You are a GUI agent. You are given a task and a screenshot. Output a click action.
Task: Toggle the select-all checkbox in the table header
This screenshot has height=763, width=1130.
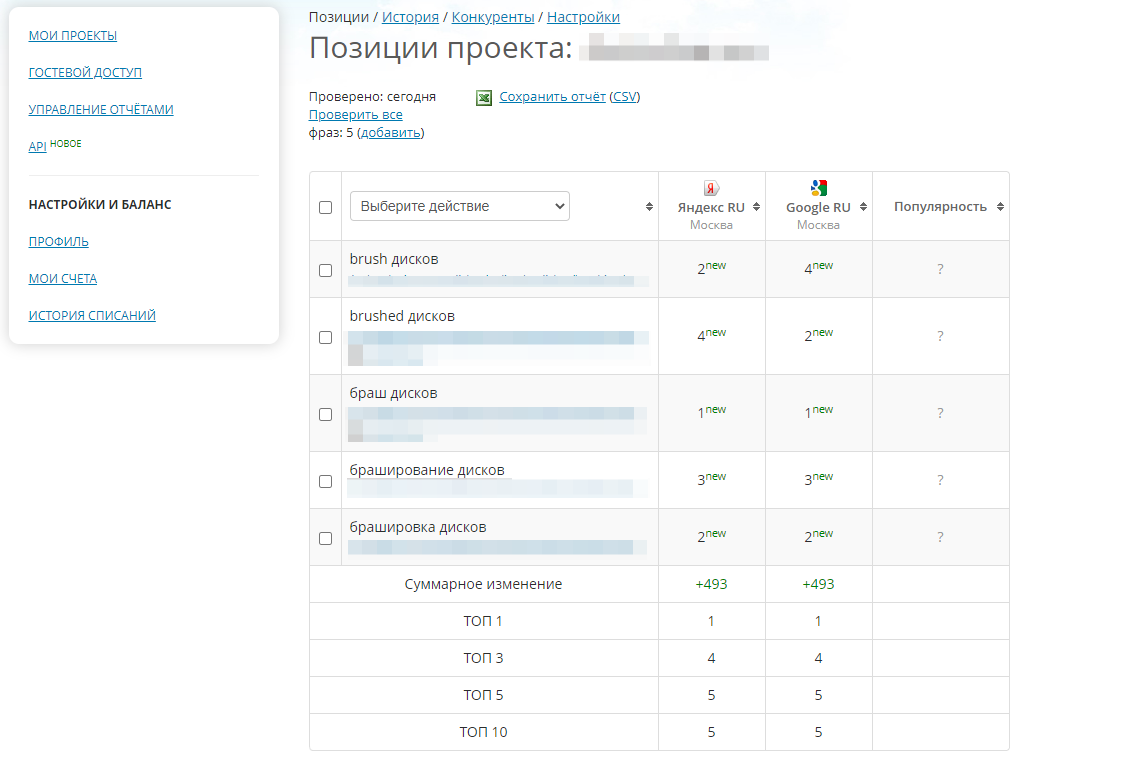[325, 206]
